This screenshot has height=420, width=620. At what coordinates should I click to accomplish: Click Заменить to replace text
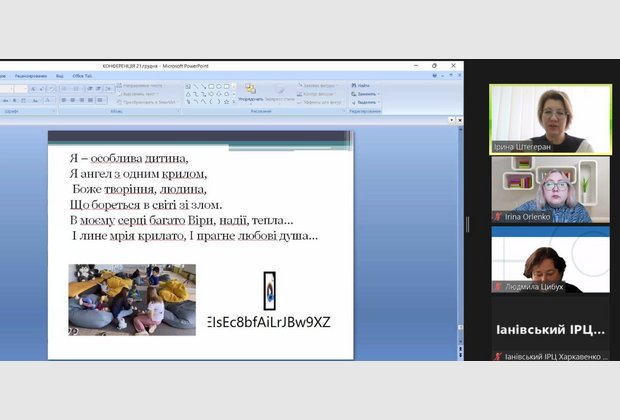point(365,94)
